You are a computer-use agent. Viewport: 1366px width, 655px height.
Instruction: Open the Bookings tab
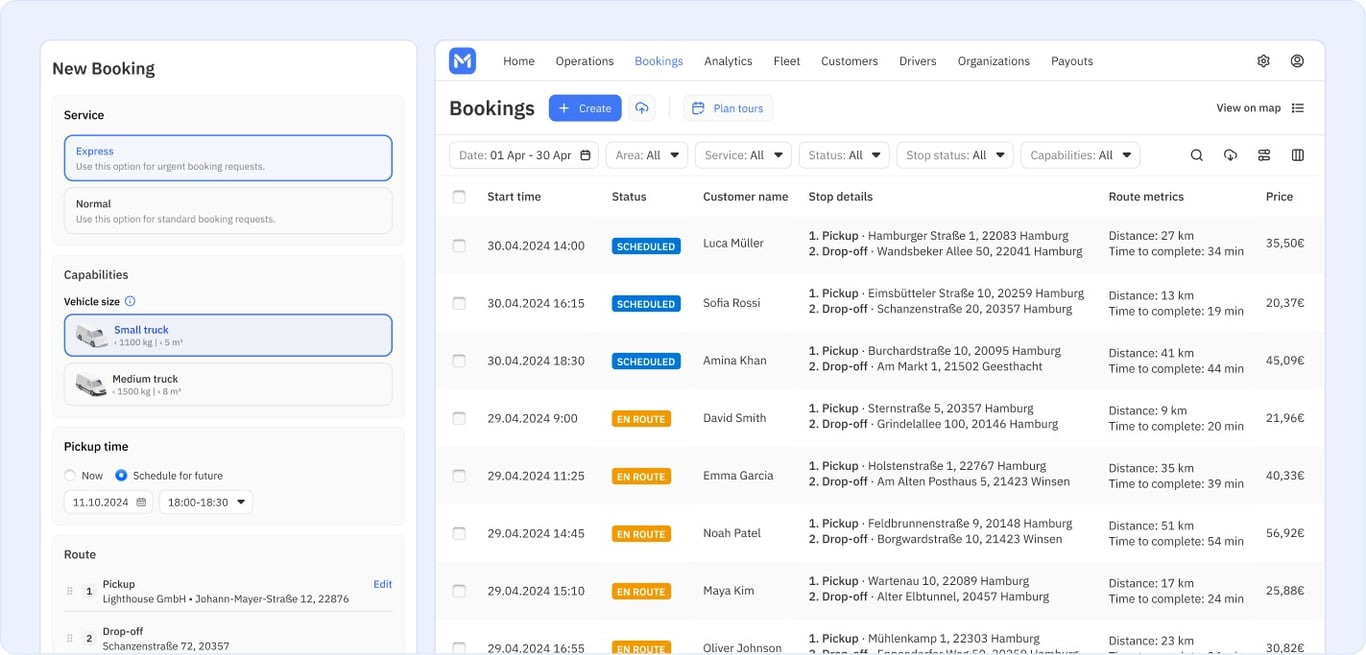(659, 61)
